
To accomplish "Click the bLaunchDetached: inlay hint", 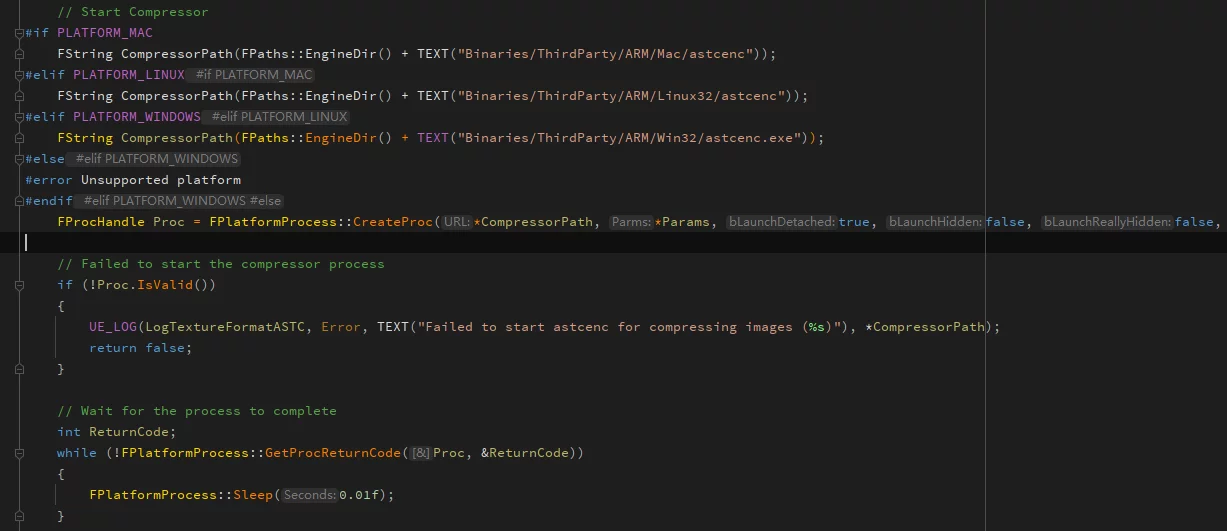I will click(781, 222).
